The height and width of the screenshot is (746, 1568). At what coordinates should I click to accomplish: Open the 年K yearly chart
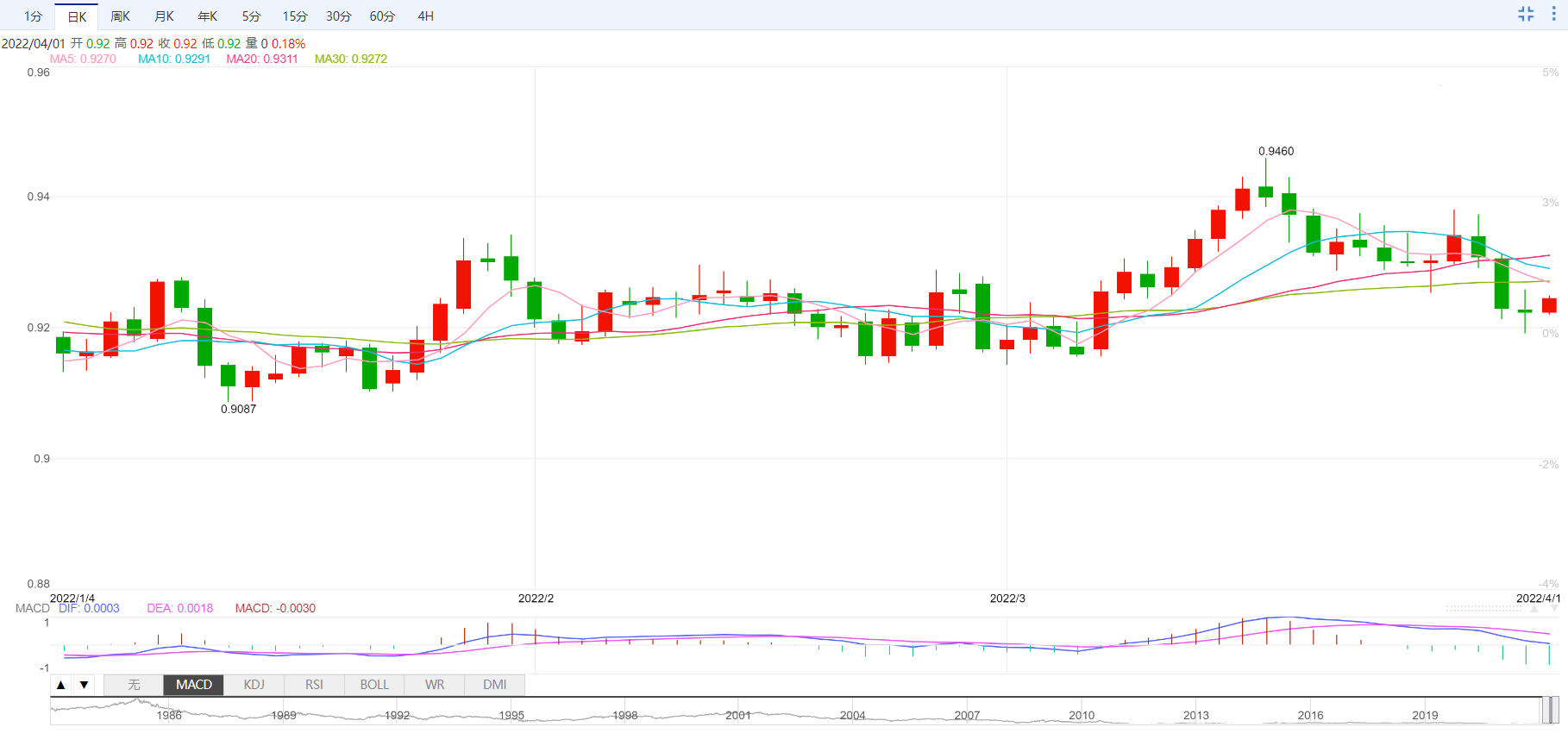pos(208,16)
